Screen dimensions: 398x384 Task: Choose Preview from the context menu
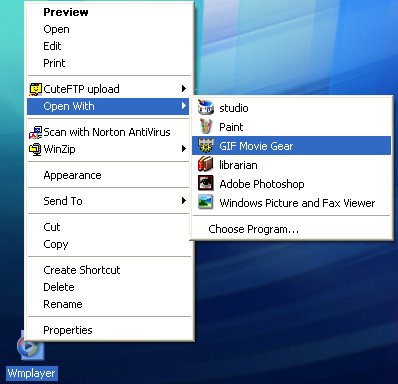click(x=109, y=12)
